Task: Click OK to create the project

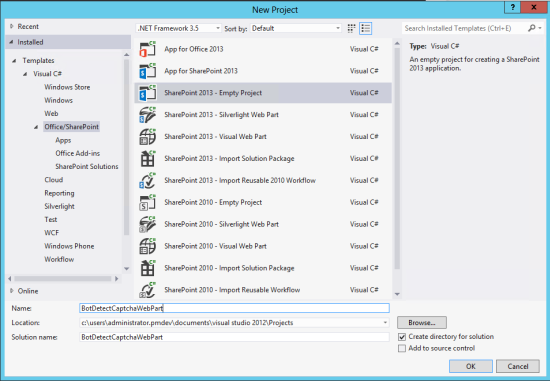Action: [x=471, y=366]
